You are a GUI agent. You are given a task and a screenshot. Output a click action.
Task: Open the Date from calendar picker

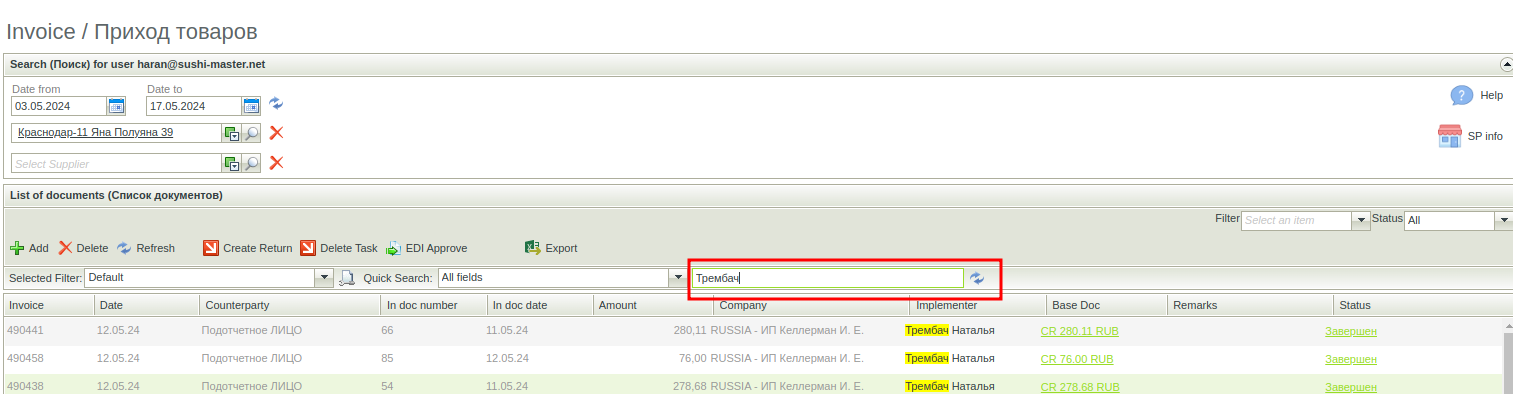coord(116,106)
